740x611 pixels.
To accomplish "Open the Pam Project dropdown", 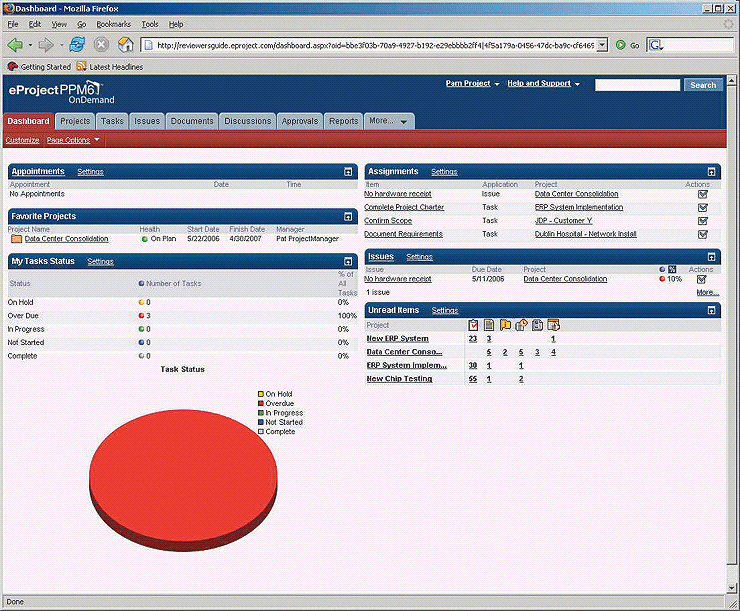I will (x=472, y=84).
